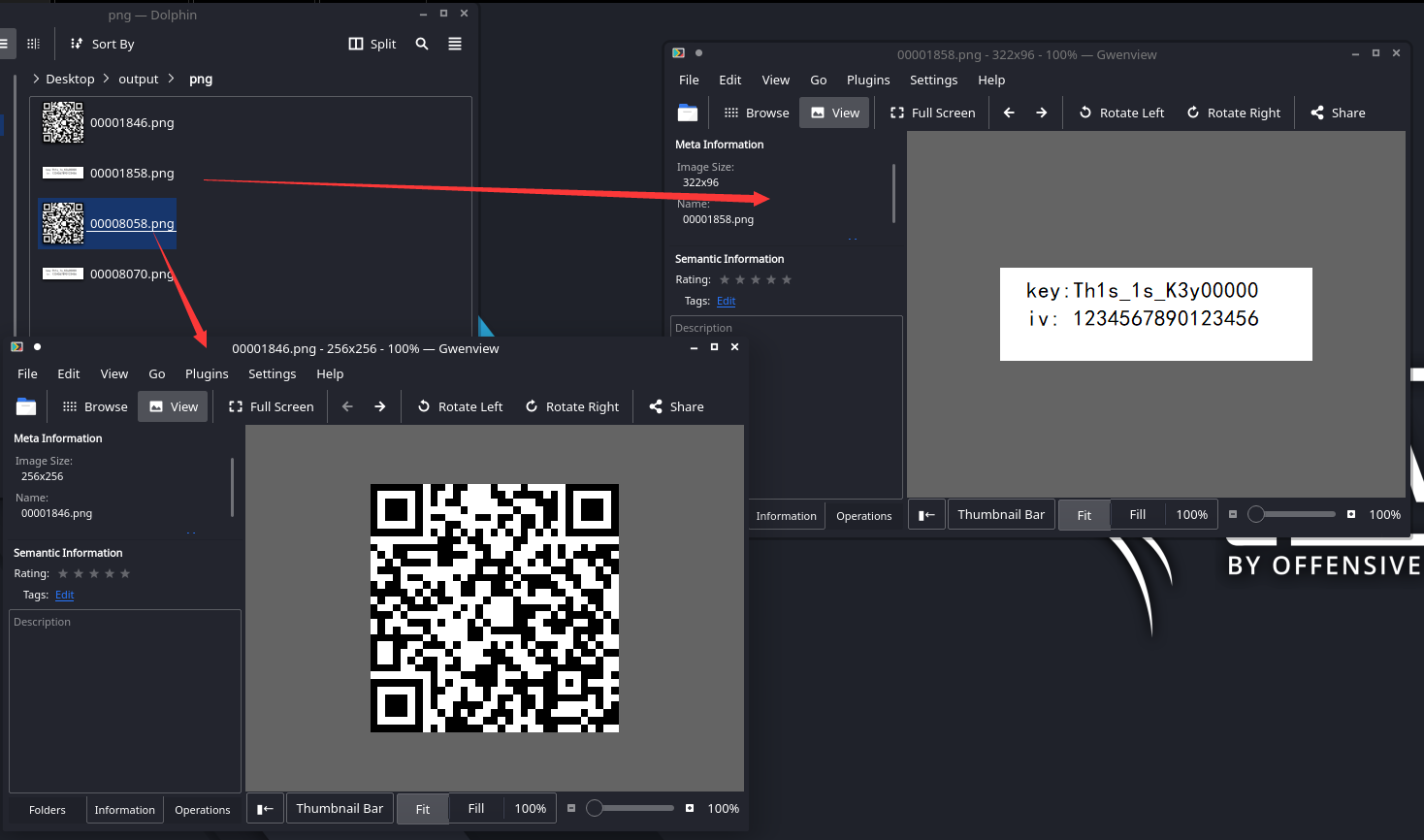Viewport: 1424px width, 840px height.
Task: Rate 00001846.png with five stars
Action: (x=124, y=573)
